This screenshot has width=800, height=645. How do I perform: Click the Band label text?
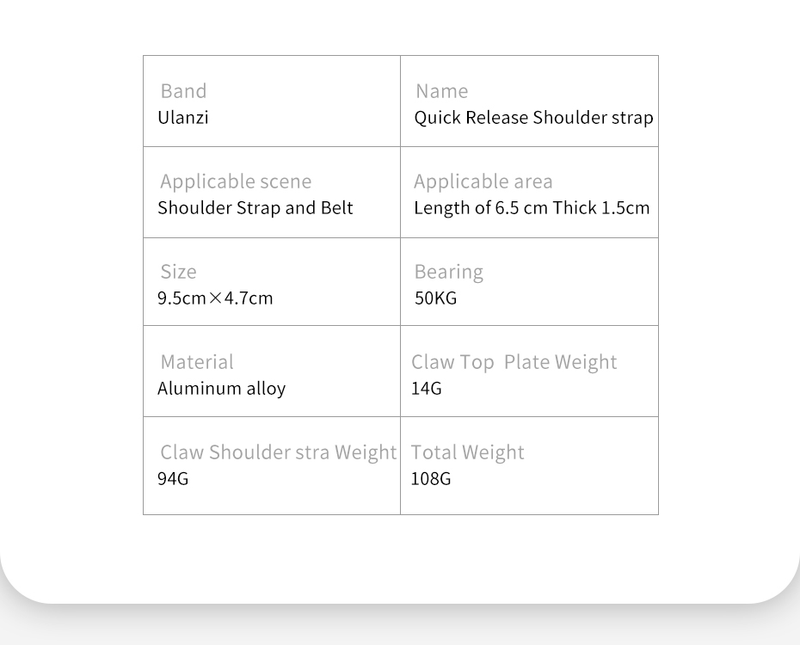tap(183, 91)
